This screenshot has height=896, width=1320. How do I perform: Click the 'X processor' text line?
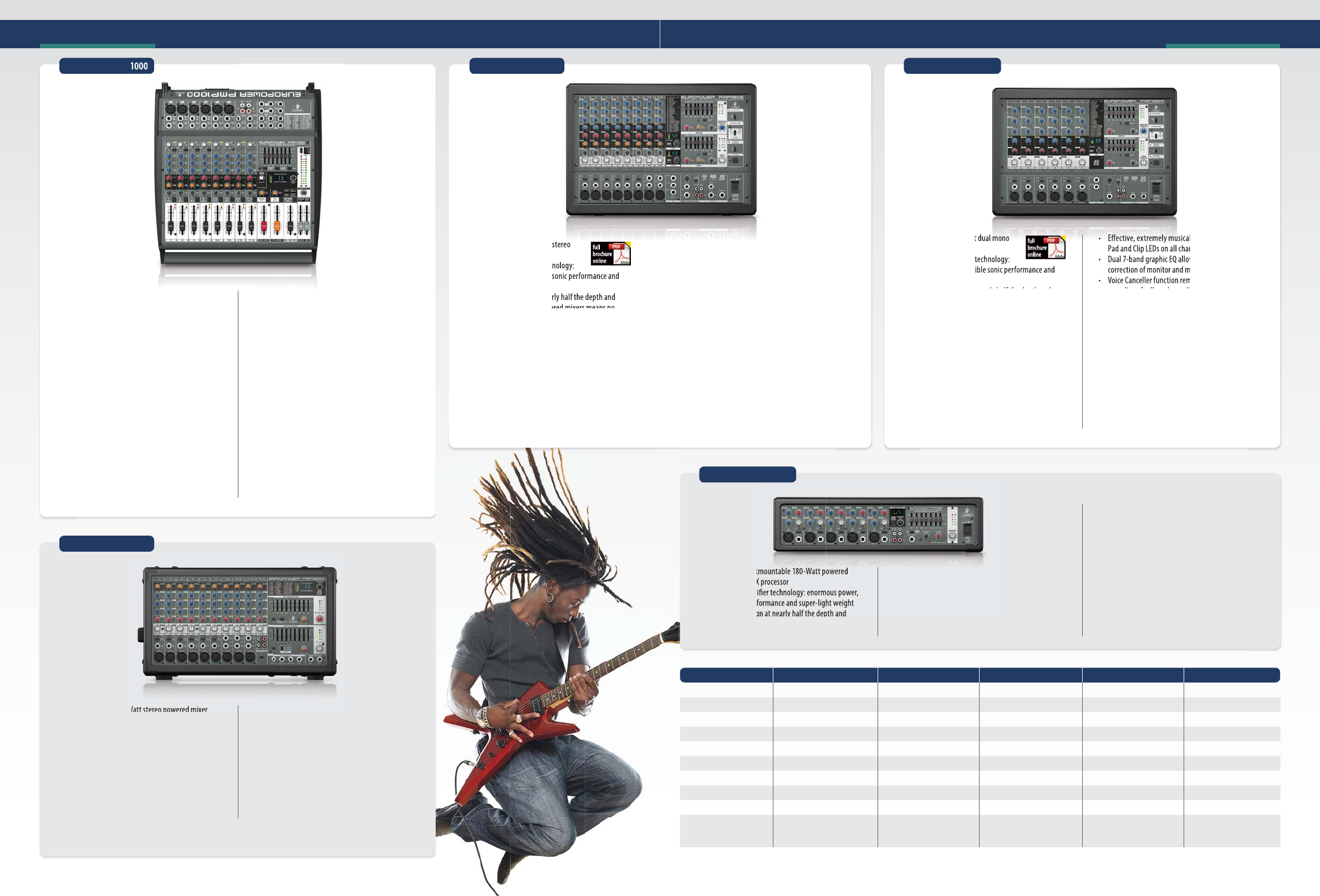tap(772, 582)
